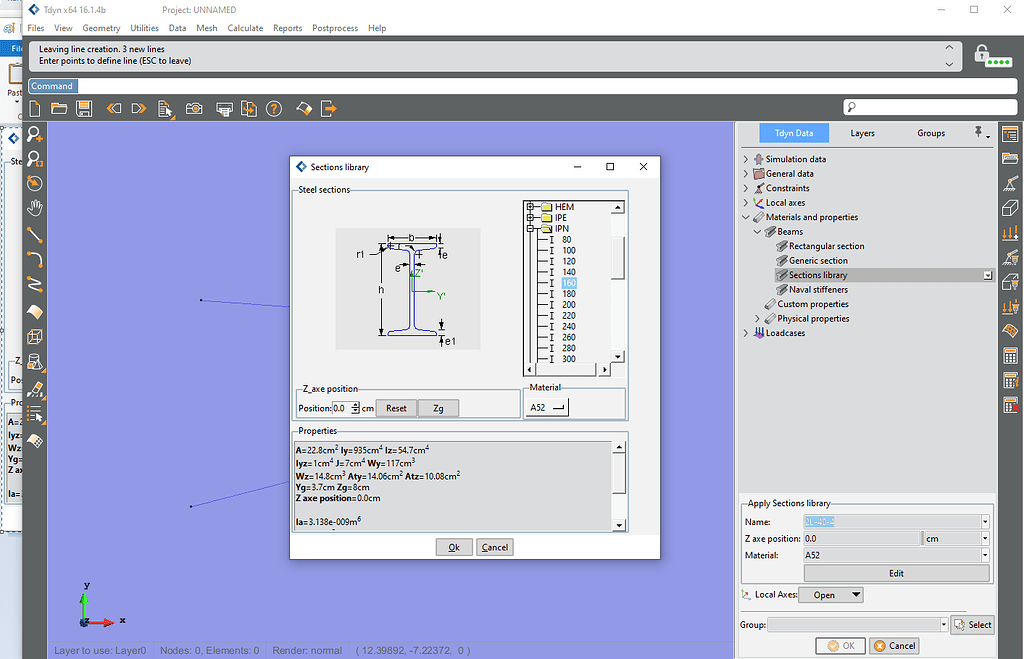Click the New project icon in toolbar
The image size is (1024, 659).
point(35,108)
